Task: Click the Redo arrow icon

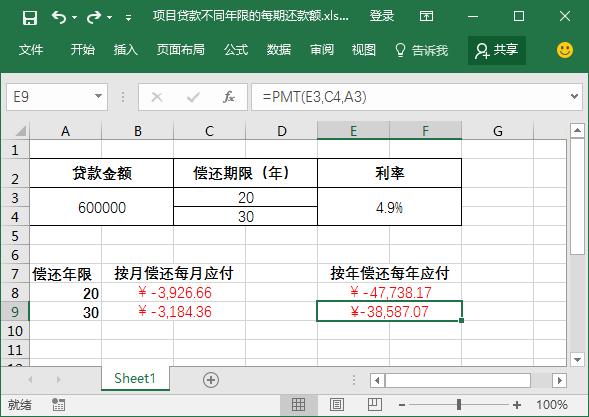Action: pyautogui.click(x=94, y=17)
